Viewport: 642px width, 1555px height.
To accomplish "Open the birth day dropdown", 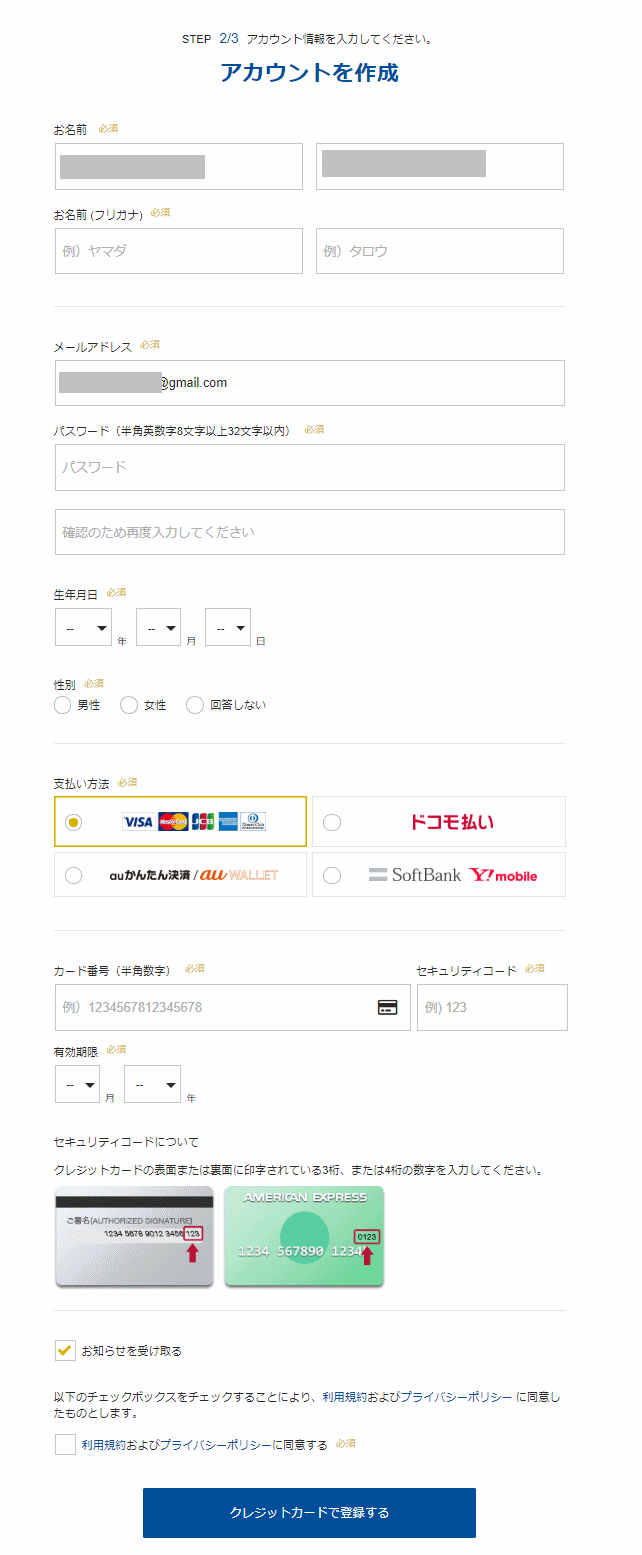I will tap(228, 628).
